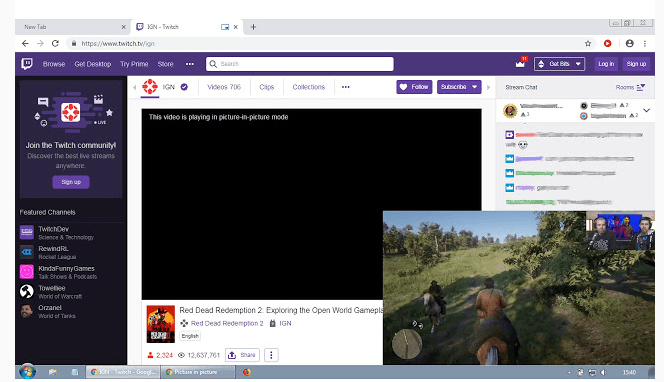Bookmark this page with star icon

pos(588,43)
